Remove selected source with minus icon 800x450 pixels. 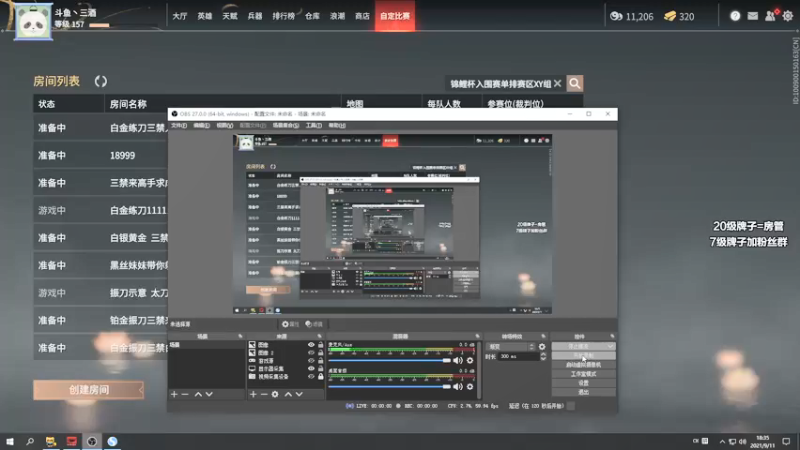tap(264, 394)
